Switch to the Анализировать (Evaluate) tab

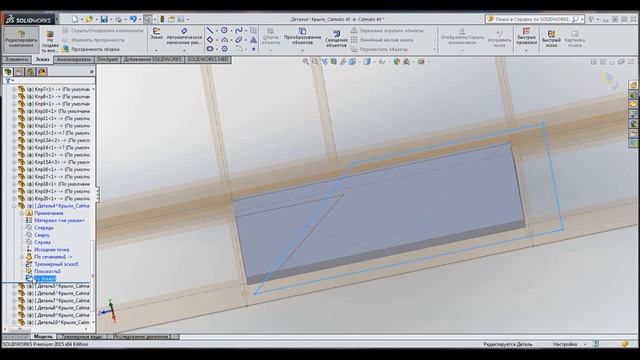pyautogui.click(x=73, y=60)
